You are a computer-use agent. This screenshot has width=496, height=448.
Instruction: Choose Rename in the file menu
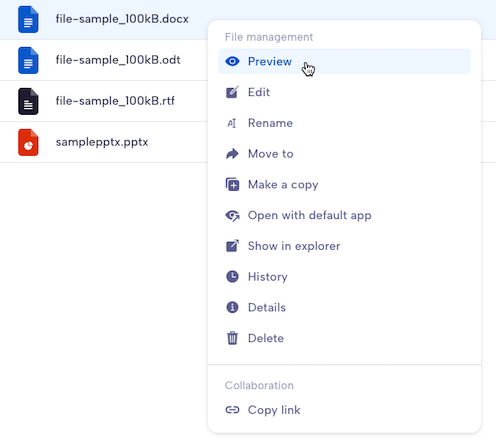point(344,123)
